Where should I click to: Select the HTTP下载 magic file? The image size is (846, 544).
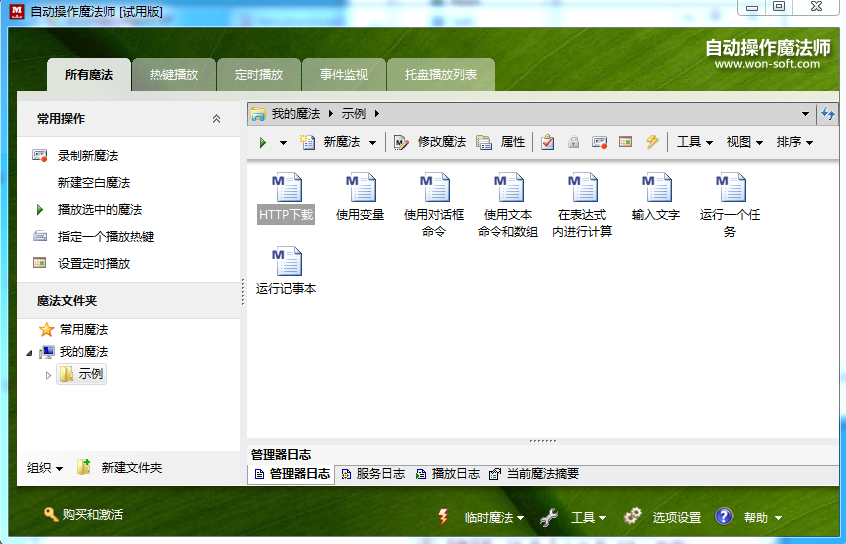click(x=286, y=196)
